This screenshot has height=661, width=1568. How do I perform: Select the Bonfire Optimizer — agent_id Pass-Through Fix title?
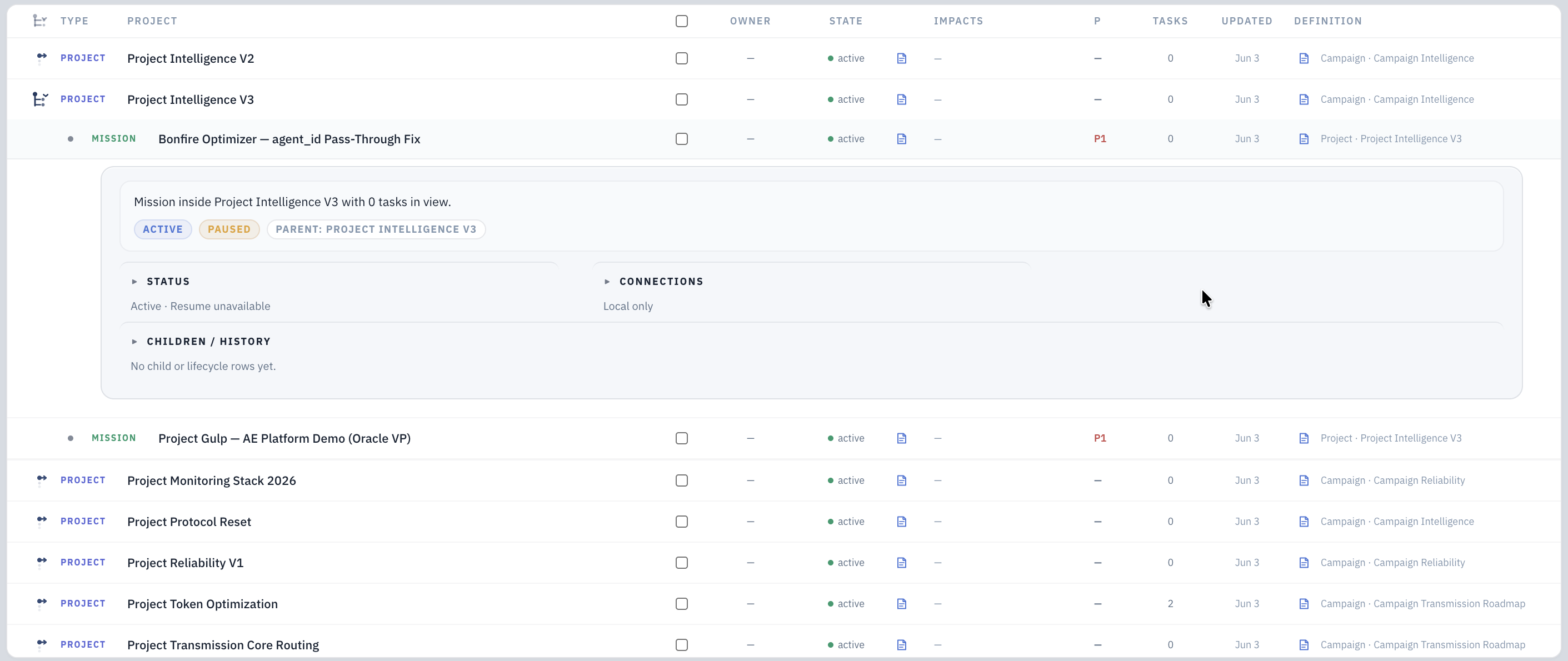coord(289,139)
